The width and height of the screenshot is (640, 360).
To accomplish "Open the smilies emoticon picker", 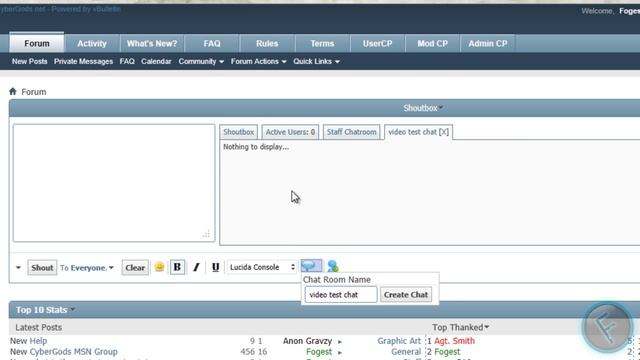I will pos(160,267).
